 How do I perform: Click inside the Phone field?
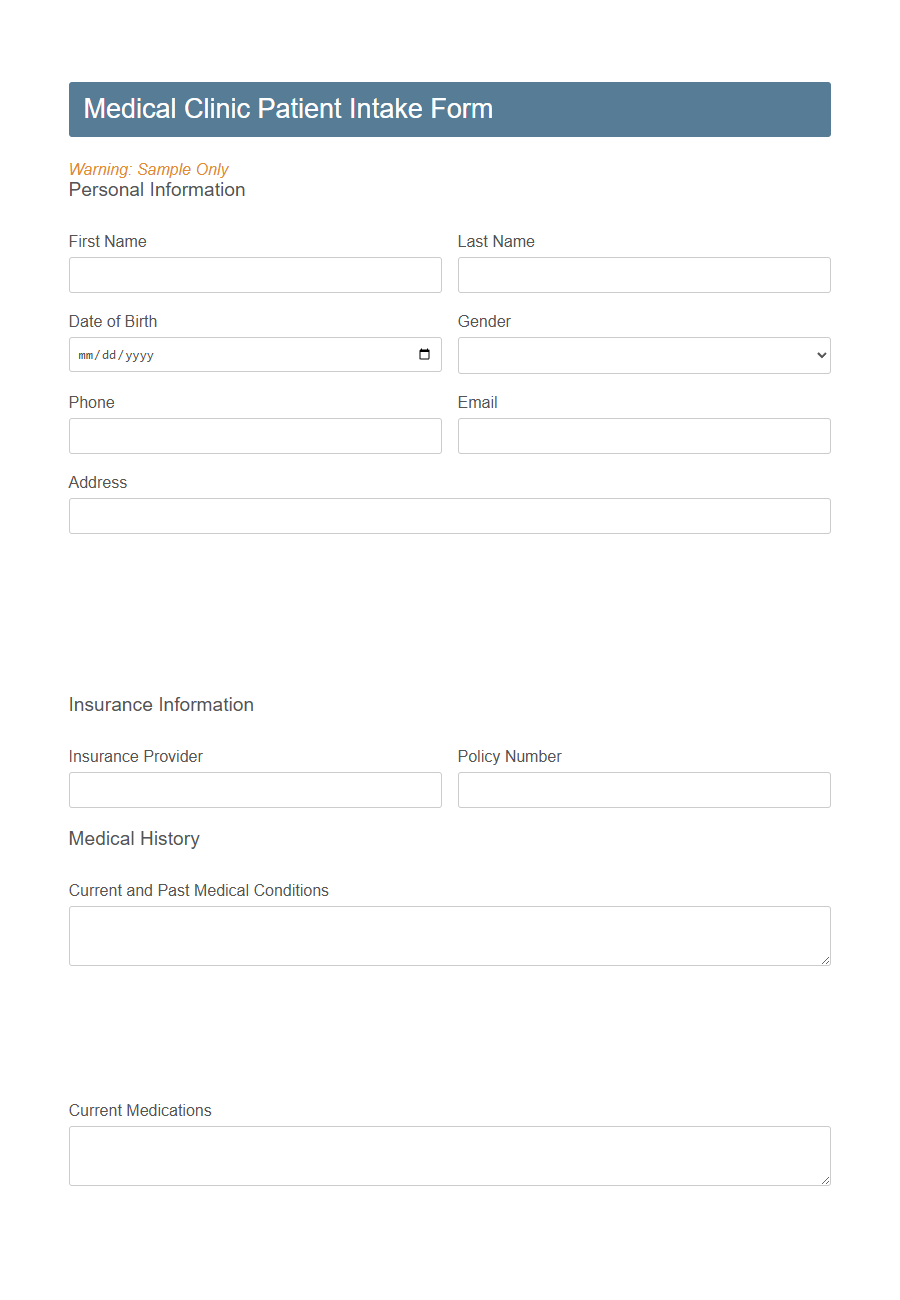pyautogui.click(x=255, y=436)
